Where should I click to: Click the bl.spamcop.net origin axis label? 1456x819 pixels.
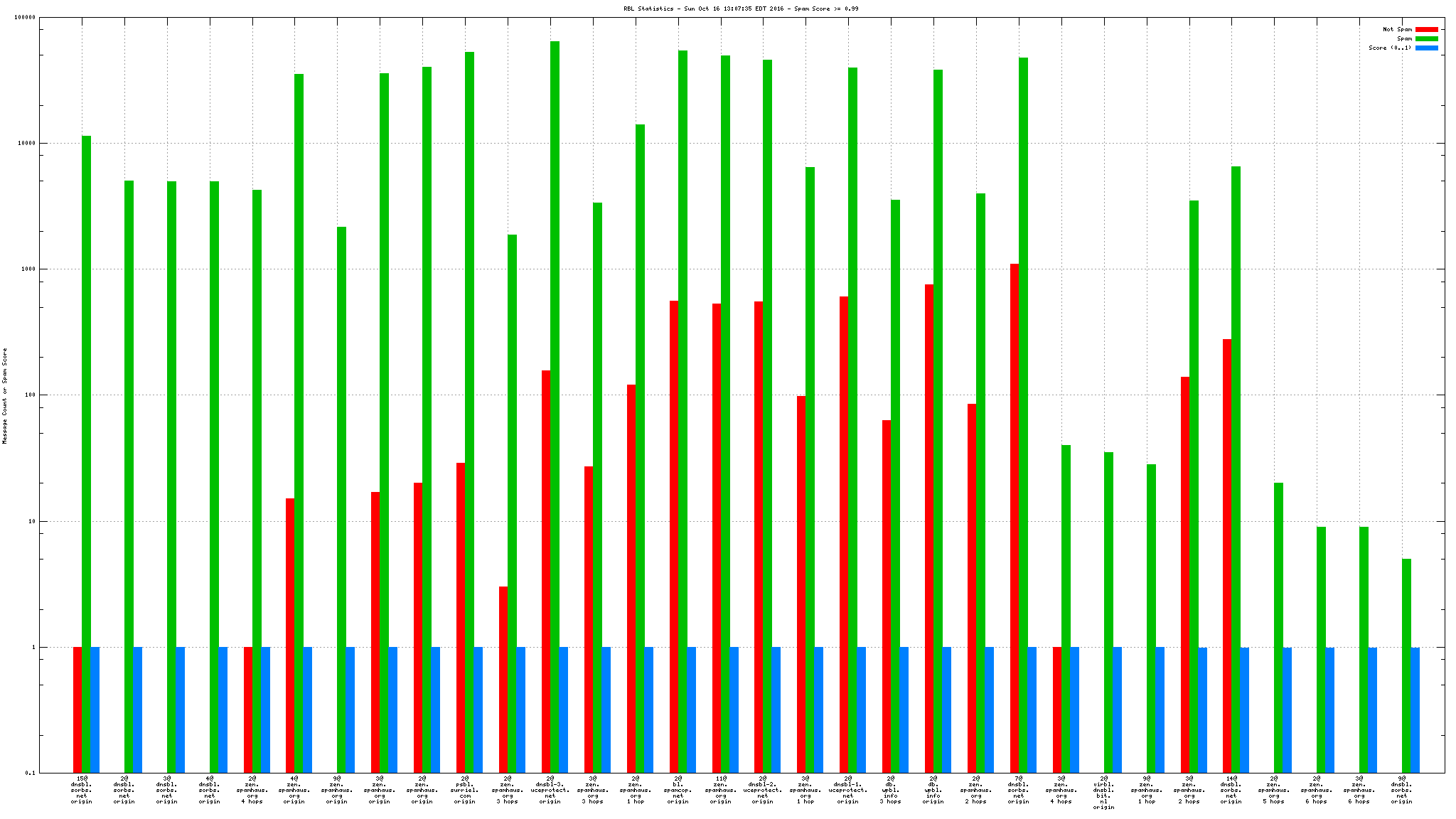pos(678,790)
